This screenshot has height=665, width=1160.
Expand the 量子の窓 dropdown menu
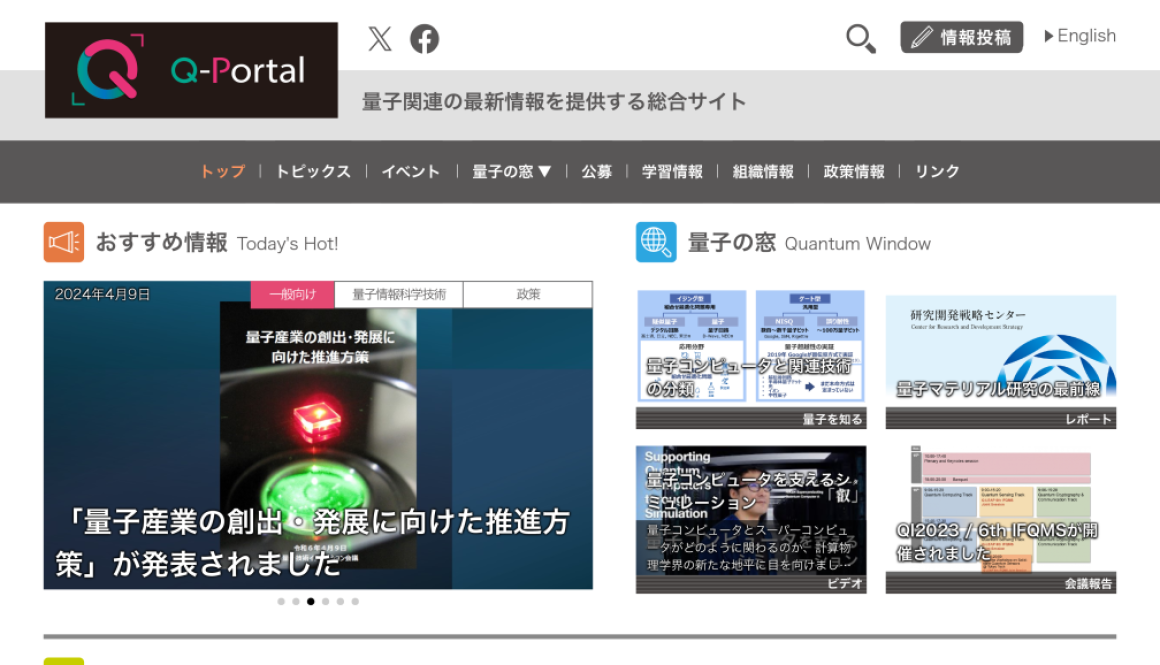pyautogui.click(x=511, y=172)
